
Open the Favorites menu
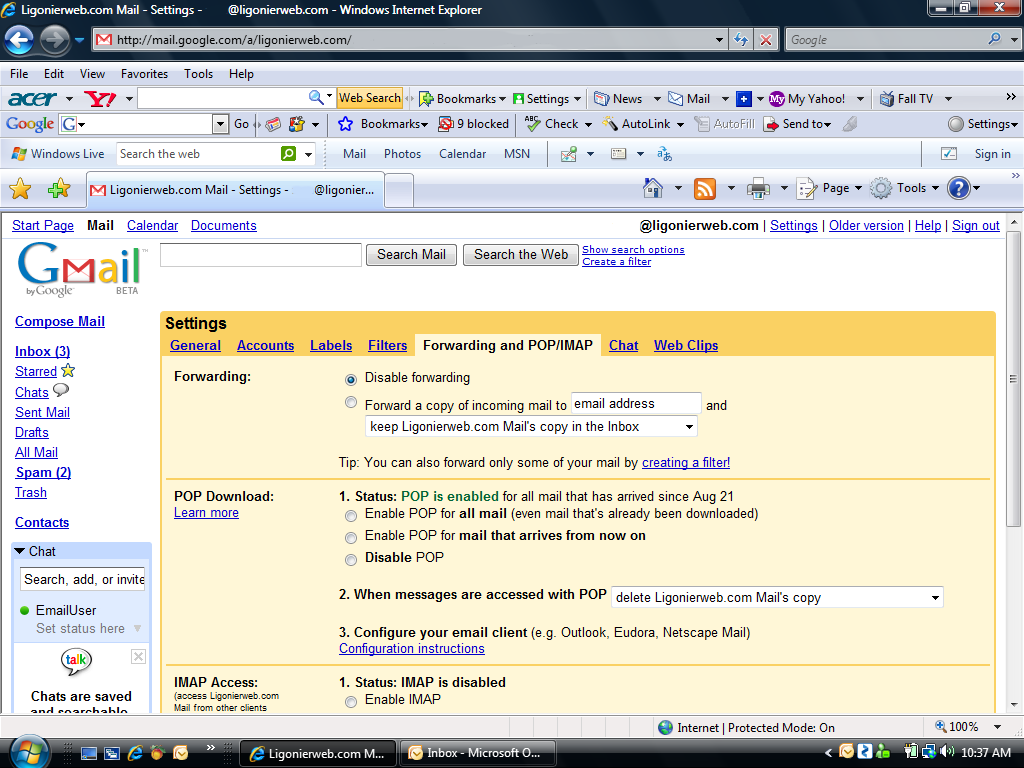144,74
